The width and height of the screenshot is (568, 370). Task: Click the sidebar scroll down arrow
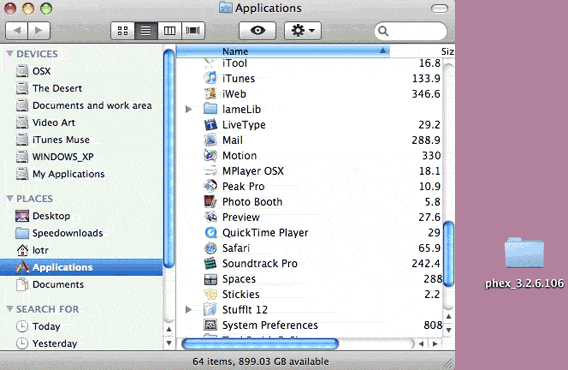tap(169, 342)
